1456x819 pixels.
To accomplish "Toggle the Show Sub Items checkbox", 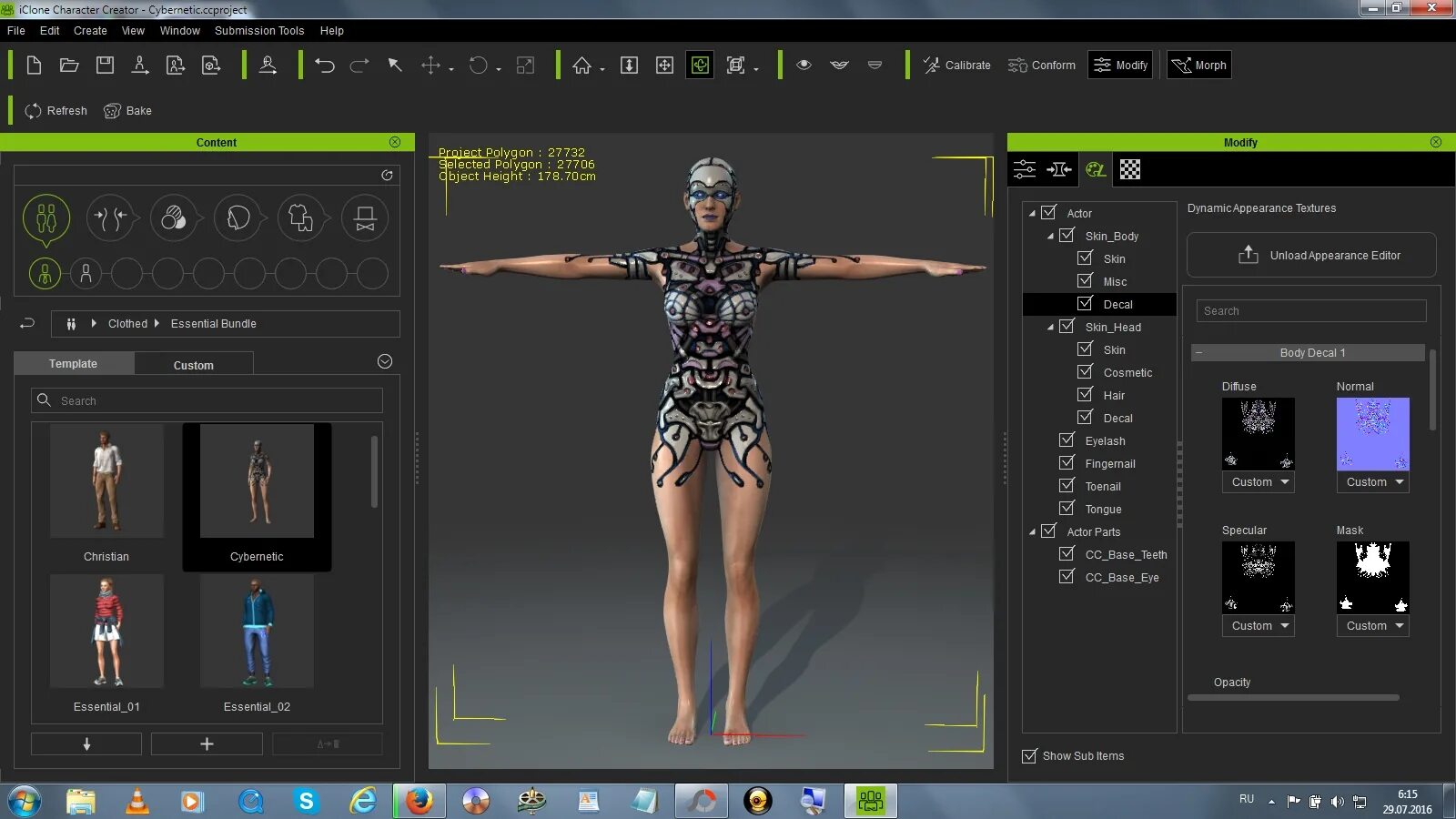I will 1029,756.
